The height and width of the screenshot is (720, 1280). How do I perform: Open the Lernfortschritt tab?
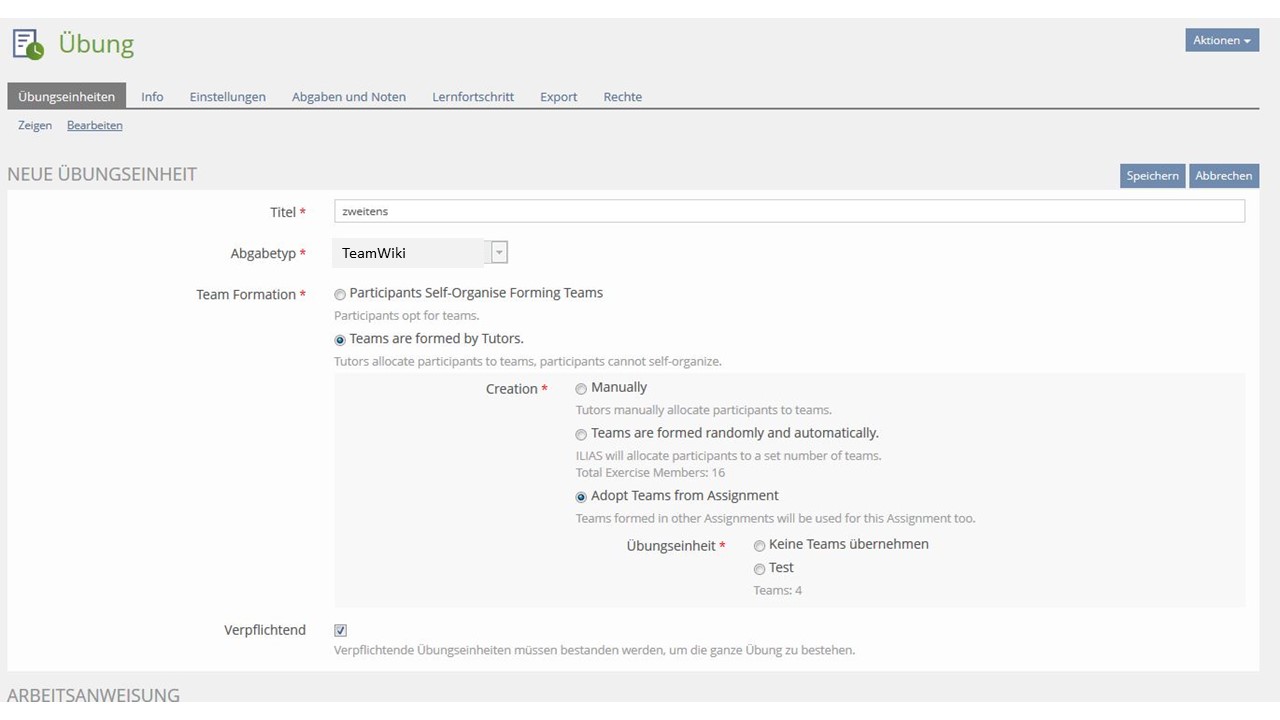pyautogui.click(x=473, y=97)
